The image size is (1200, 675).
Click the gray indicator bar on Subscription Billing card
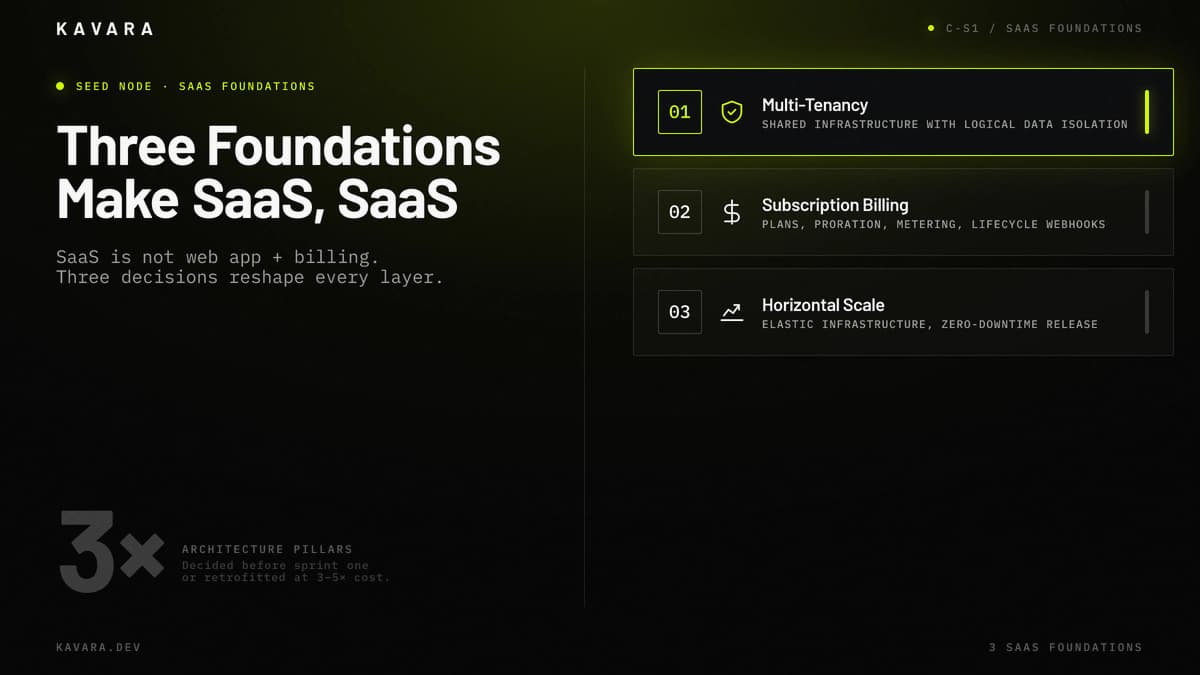click(1147, 212)
